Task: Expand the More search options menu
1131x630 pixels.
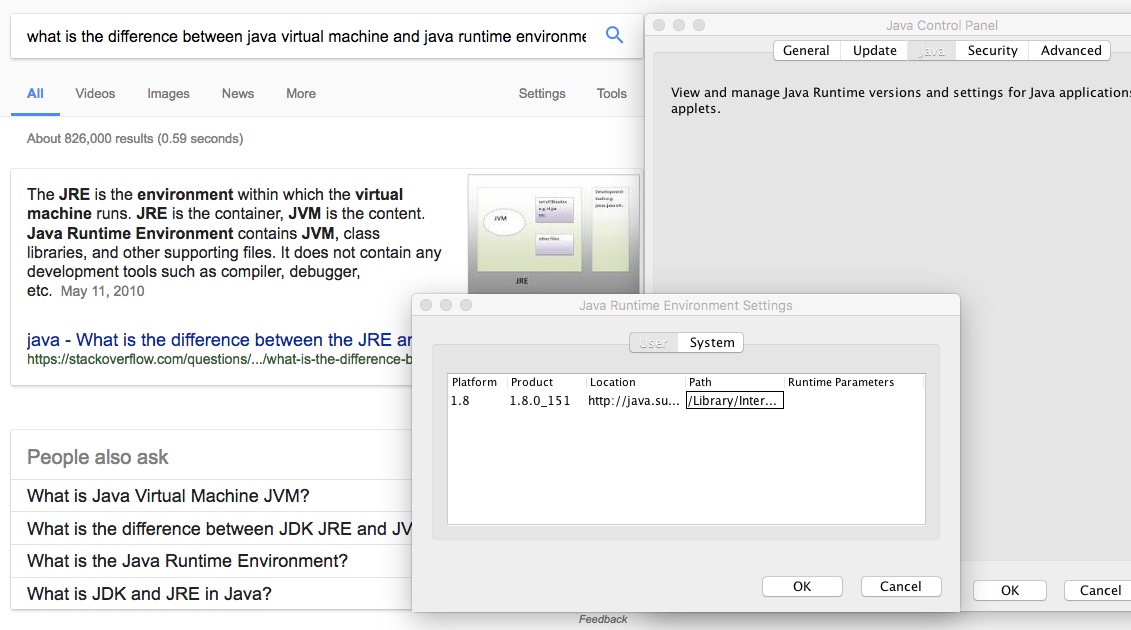Action: pos(301,93)
